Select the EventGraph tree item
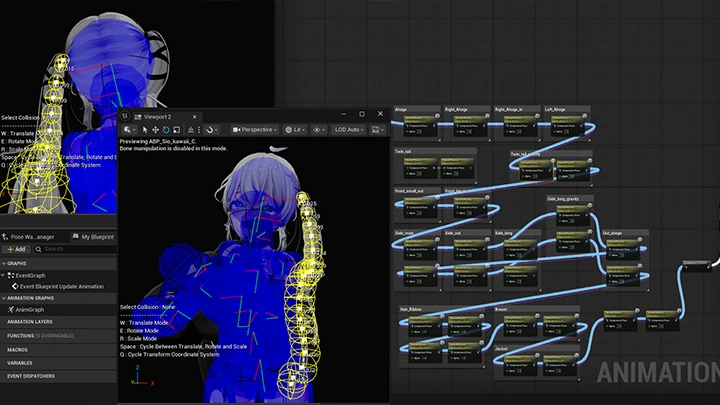This screenshot has width=720, height=405. [26, 276]
